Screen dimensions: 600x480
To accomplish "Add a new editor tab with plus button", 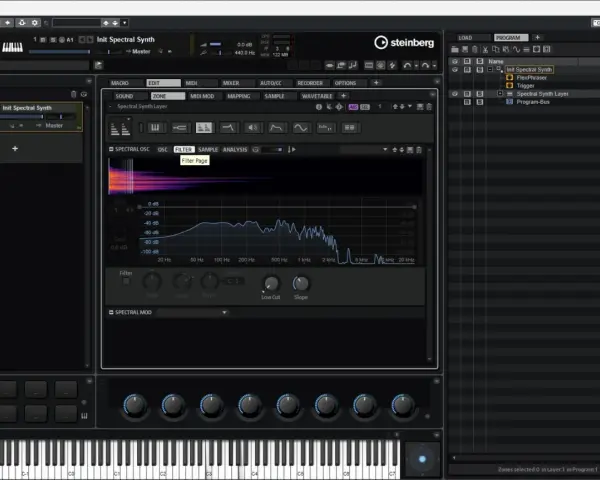I will [x=376, y=83].
